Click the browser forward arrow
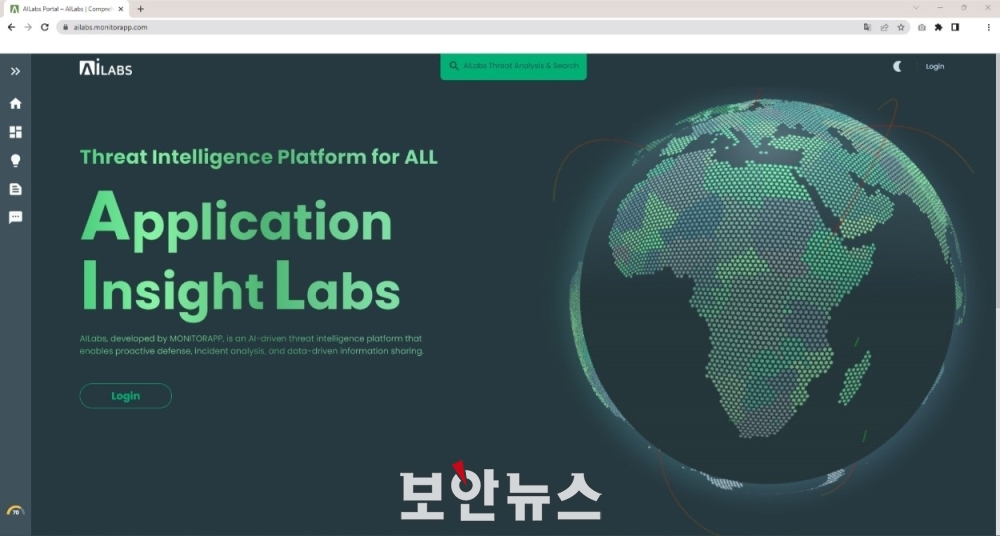Screen dimensions: 1000x536 [28, 27]
